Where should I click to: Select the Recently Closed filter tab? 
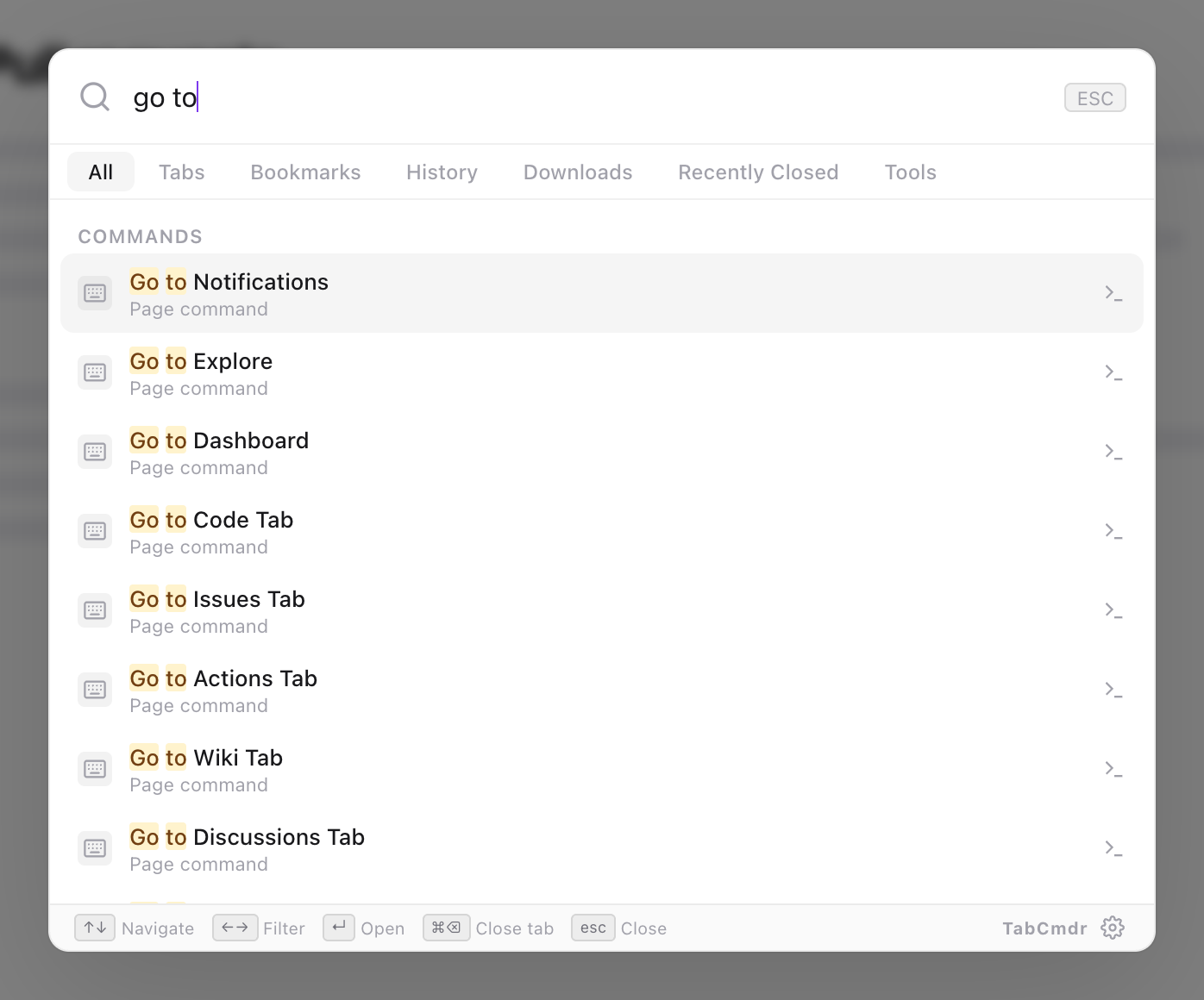pos(758,172)
